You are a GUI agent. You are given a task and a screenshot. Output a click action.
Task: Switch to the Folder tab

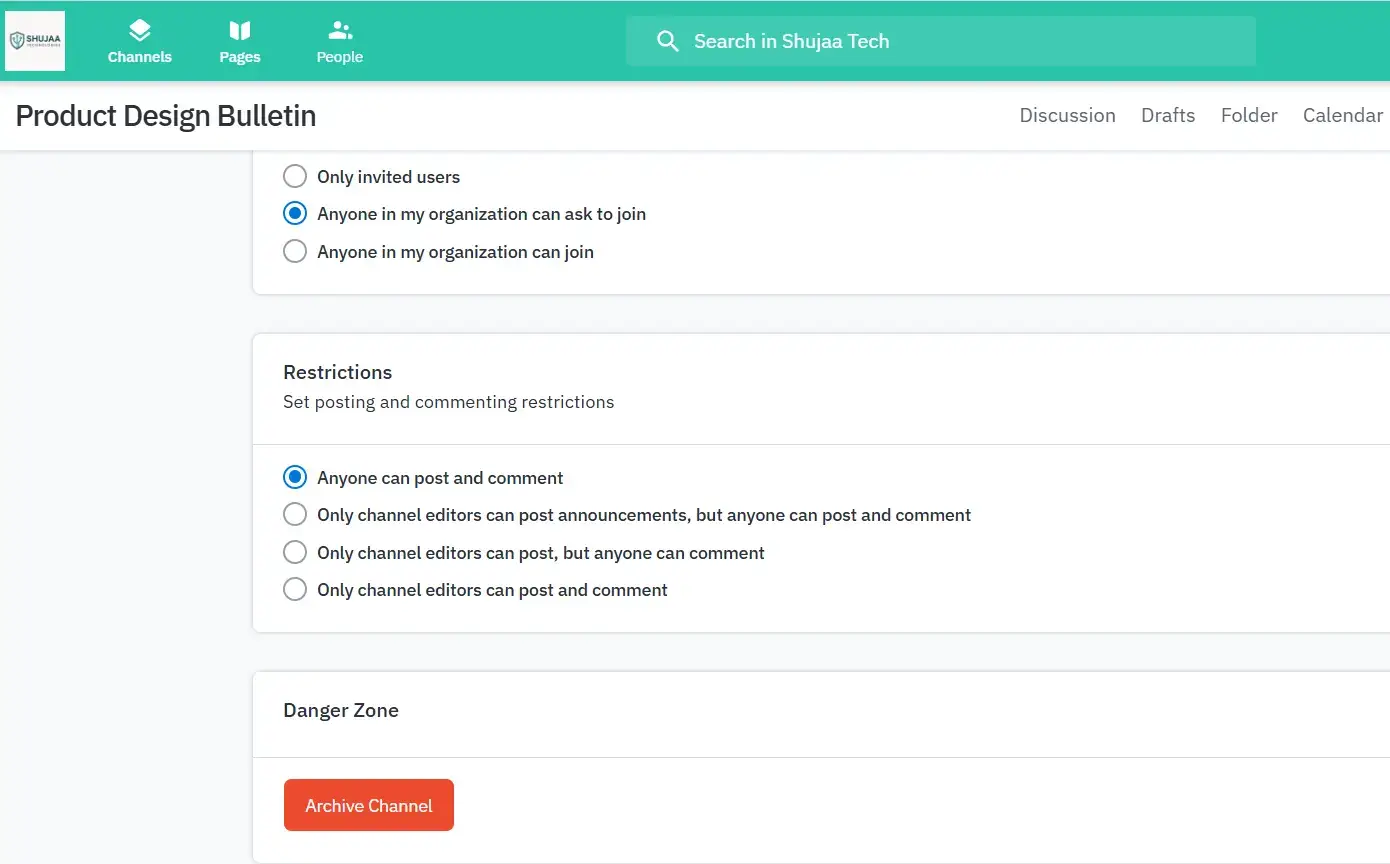tap(1249, 115)
